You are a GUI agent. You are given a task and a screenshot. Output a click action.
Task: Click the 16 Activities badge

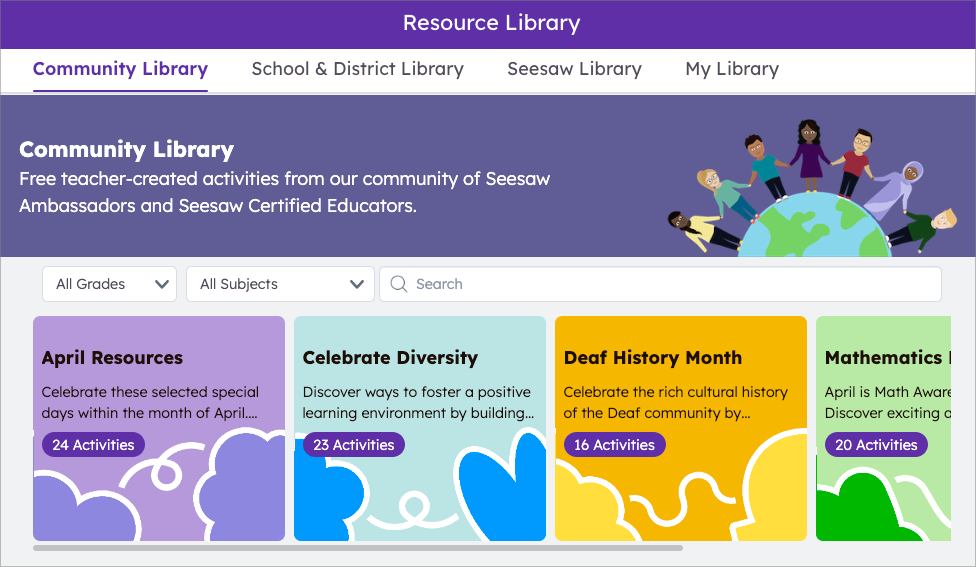pos(614,445)
